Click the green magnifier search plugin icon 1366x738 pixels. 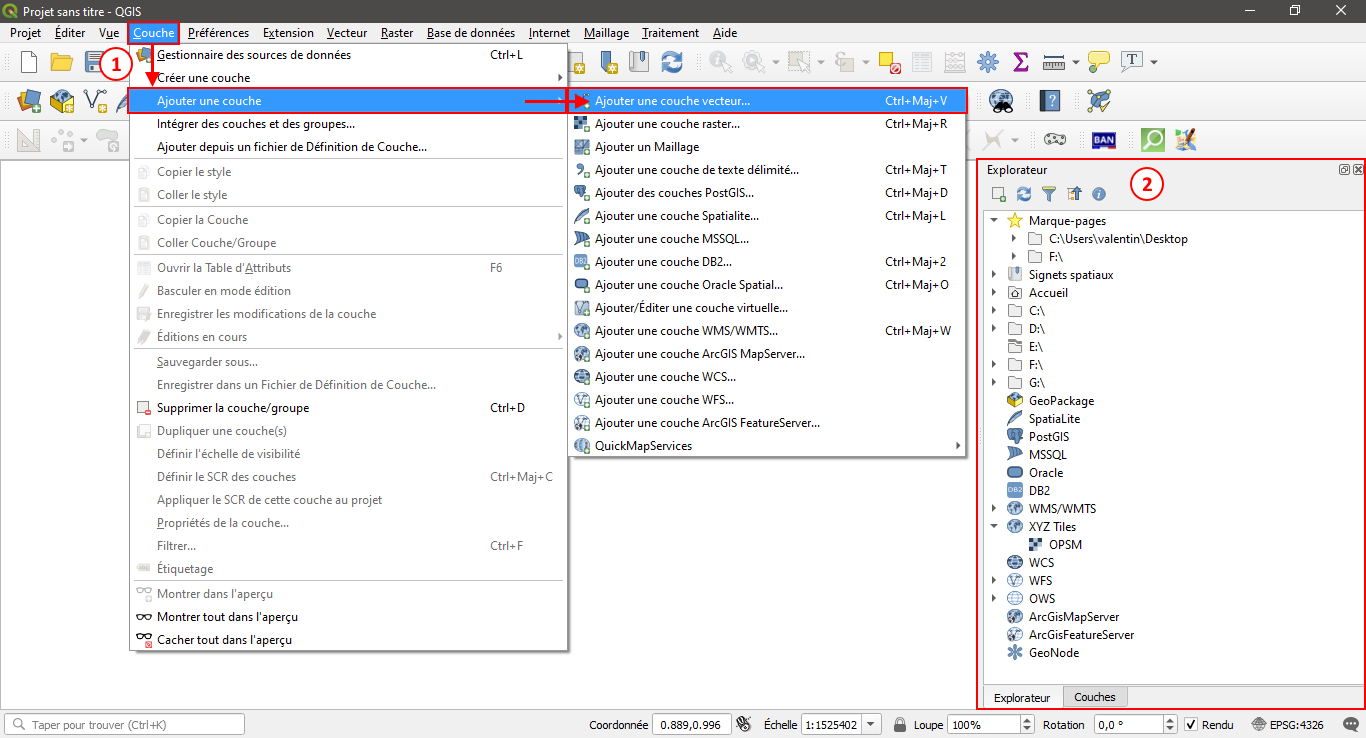tap(1153, 140)
